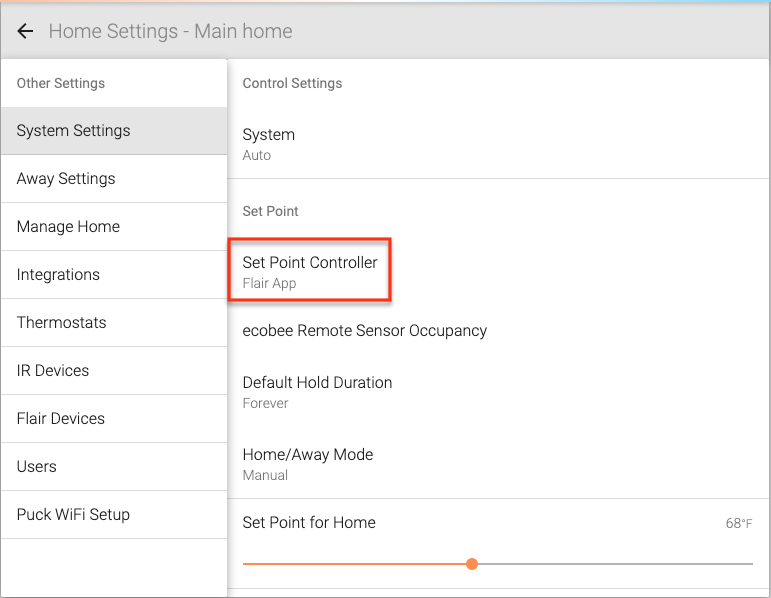This screenshot has height=598, width=771.
Task: Click the 68°F set point value
Action: (x=739, y=523)
